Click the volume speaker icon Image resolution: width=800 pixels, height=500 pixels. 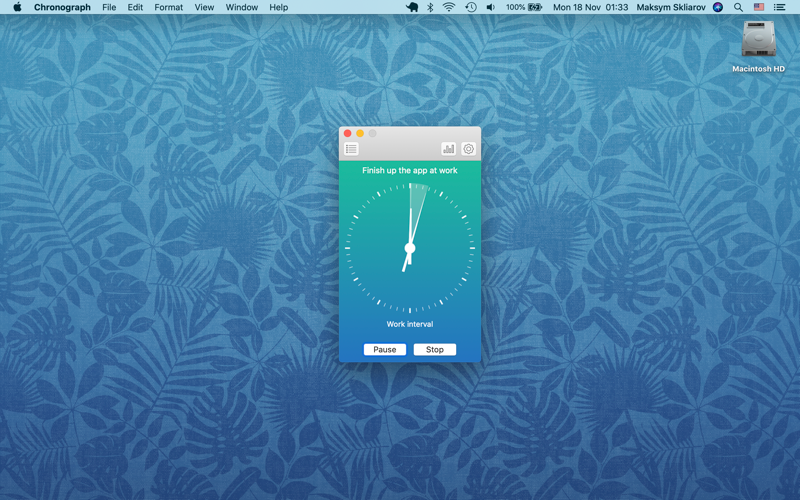click(490, 7)
